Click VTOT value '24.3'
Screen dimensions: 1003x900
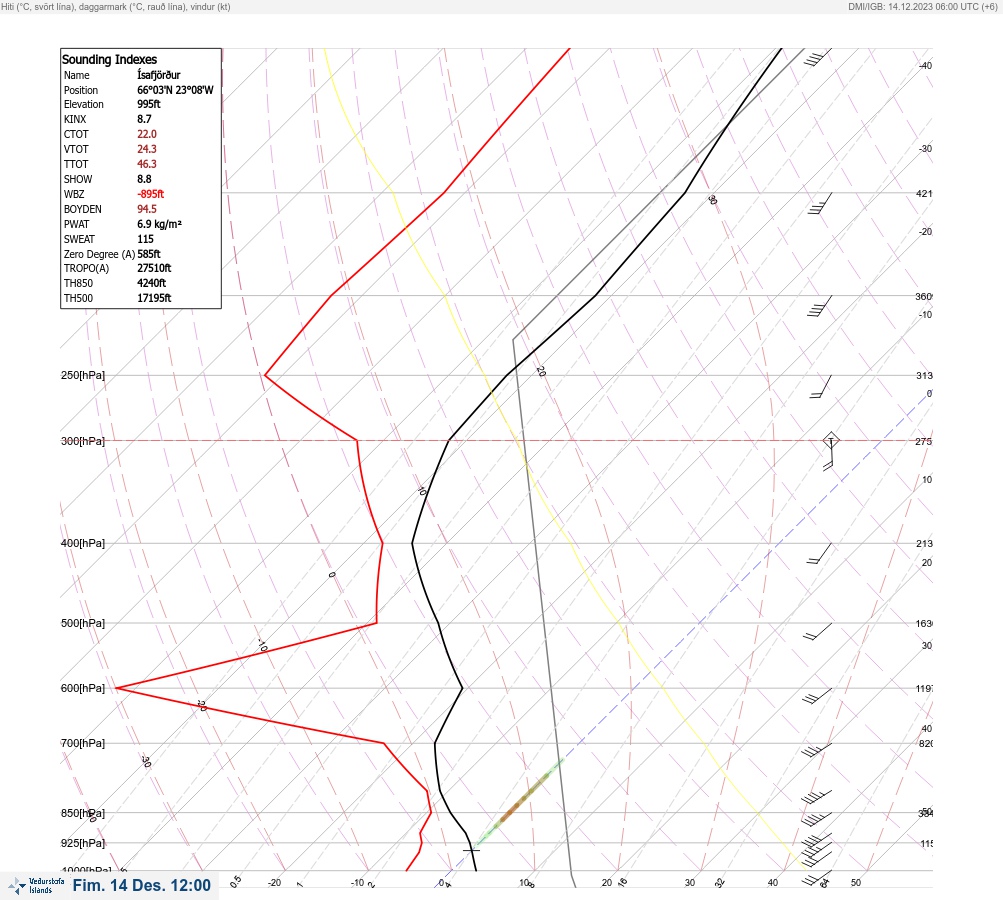click(146, 149)
